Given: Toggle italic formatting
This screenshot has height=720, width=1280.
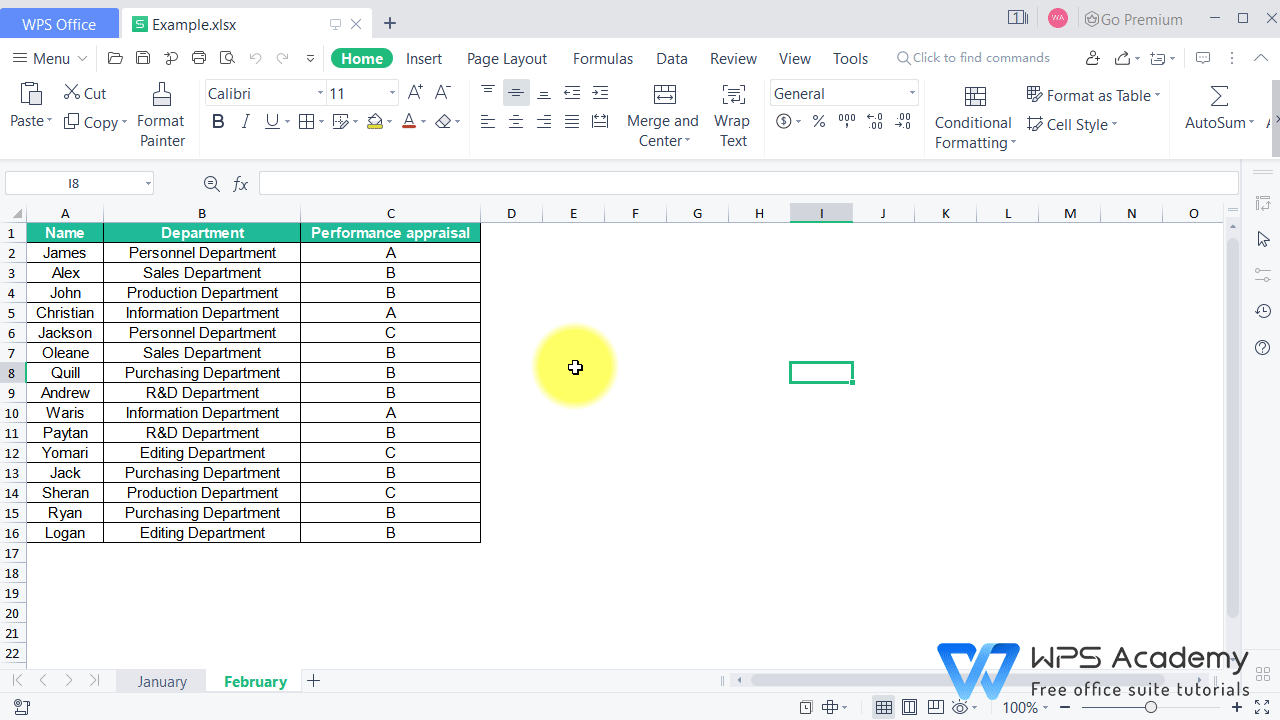Looking at the screenshot, I should click(x=245, y=121).
